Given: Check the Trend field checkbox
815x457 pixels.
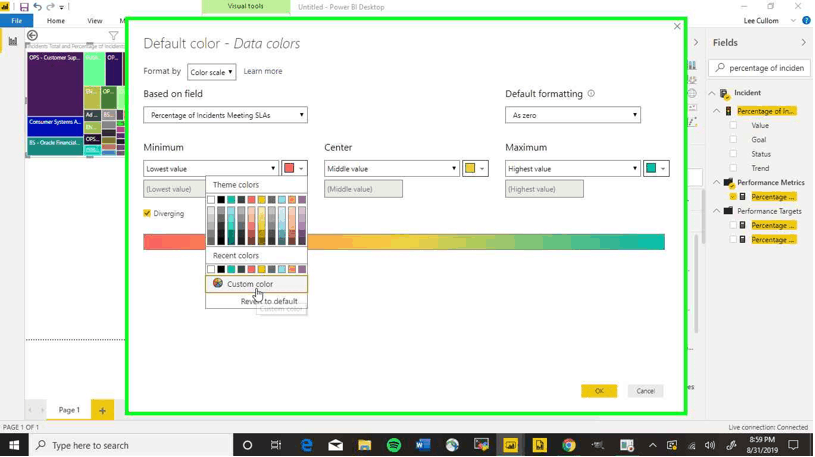Looking at the screenshot, I should click(733, 169).
